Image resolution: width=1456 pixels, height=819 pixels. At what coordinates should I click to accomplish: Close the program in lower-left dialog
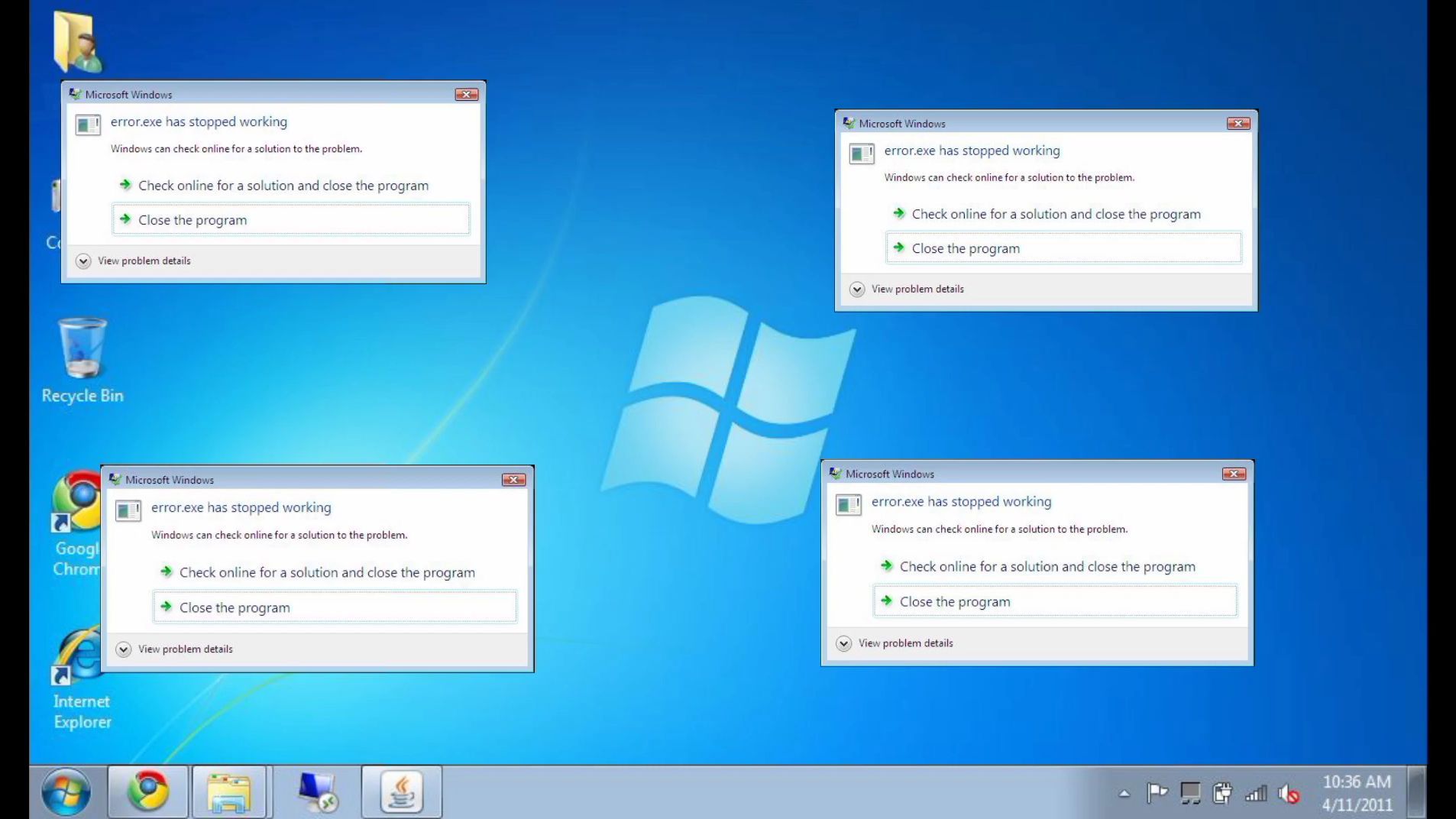335,607
